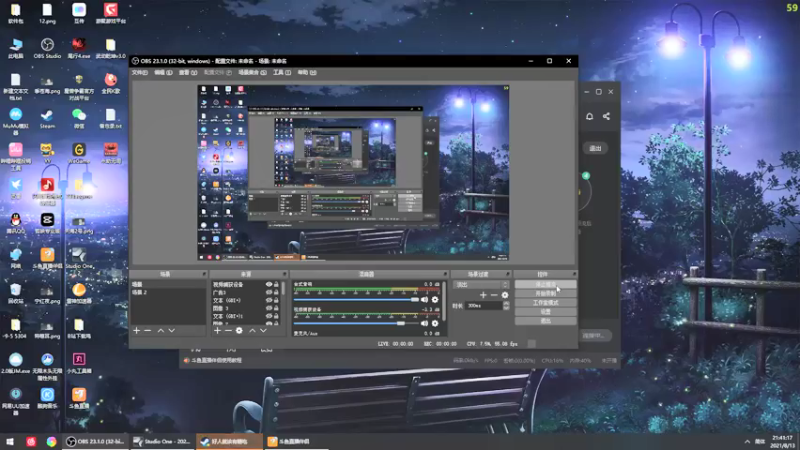800x450 pixels.
Task: Click the transition duration 300ms input field
Action: click(x=484, y=306)
